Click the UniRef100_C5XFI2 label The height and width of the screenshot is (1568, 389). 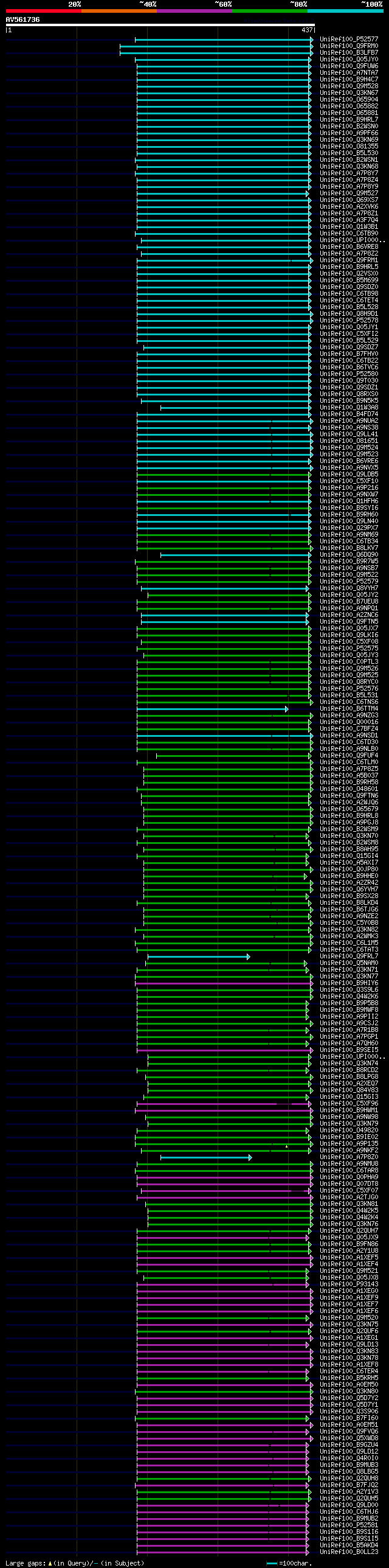click(349, 333)
